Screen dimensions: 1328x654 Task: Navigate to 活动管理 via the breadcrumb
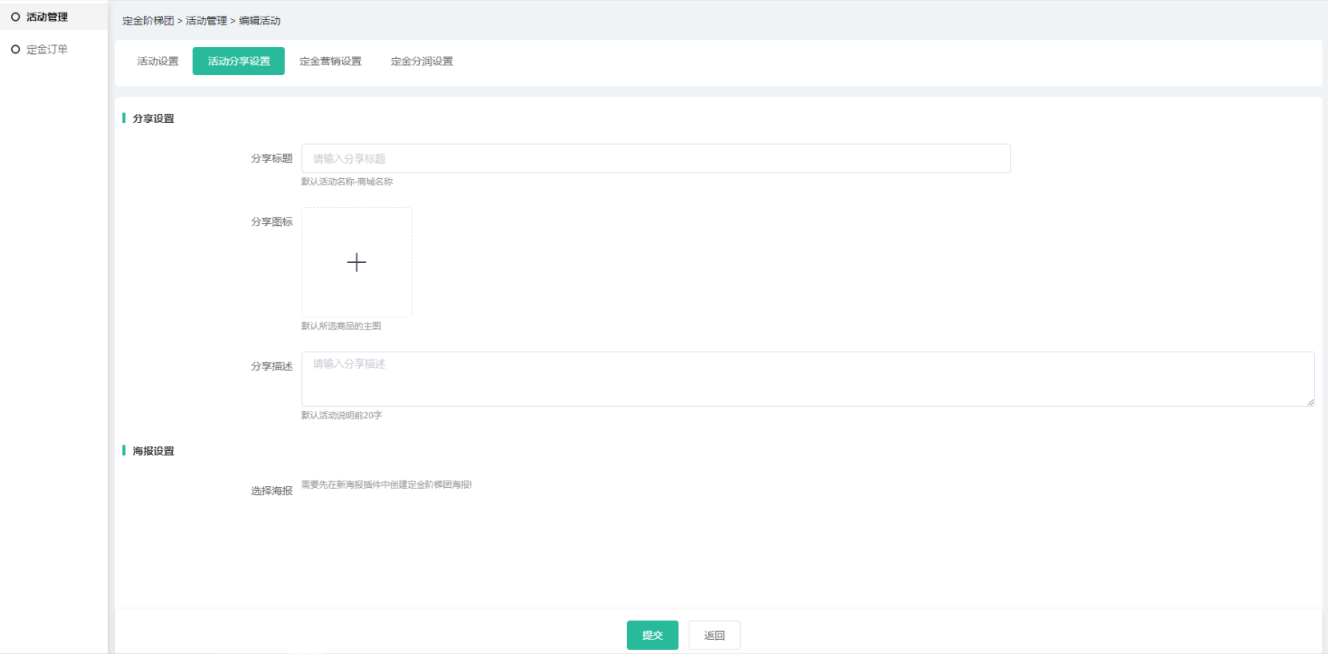207,21
